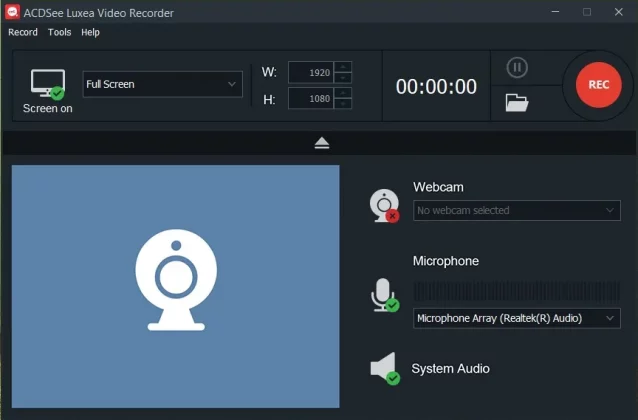Open the Full Screen capture mode dropdown

[x=162, y=85]
